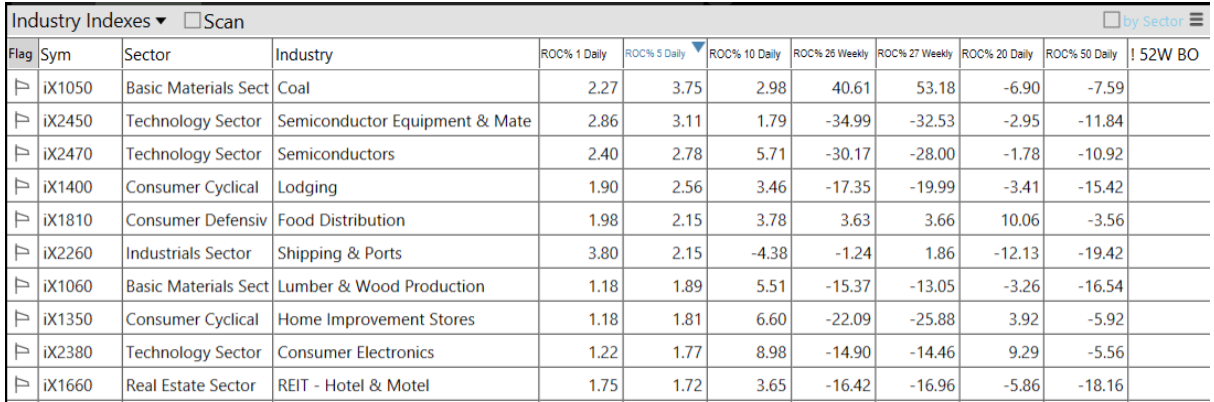Click the flag icon for iX2450
This screenshot has width=1214, height=402.
(20, 121)
